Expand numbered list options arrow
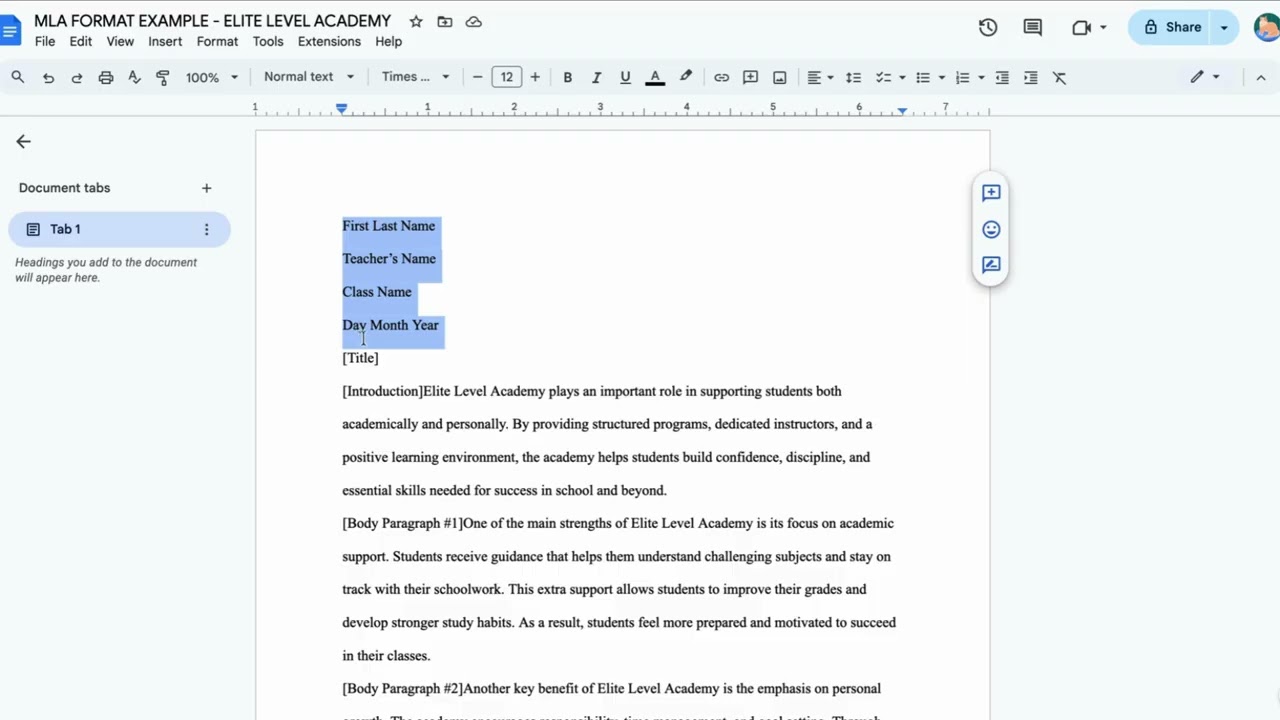The image size is (1280, 720). pos(981,77)
